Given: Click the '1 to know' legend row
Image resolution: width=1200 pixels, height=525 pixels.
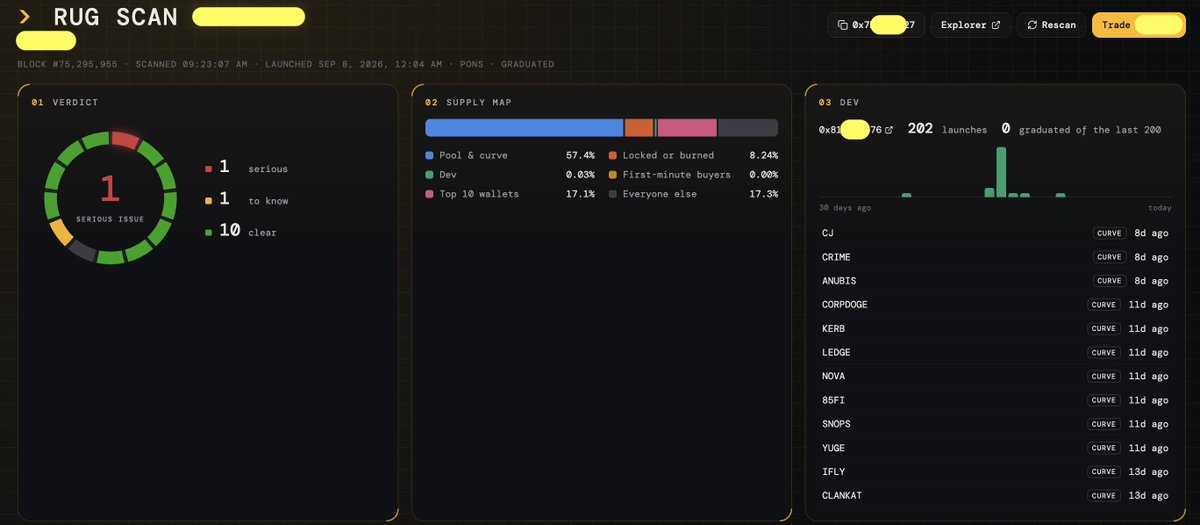Looking at the screenshot, I should pyautogui.click(x=246, y=200).
